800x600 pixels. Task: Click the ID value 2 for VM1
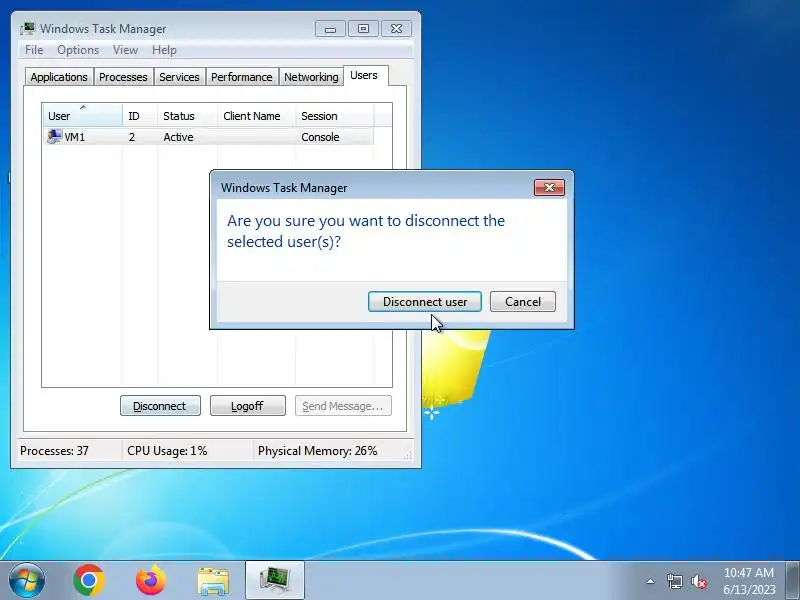coord(132,137)
